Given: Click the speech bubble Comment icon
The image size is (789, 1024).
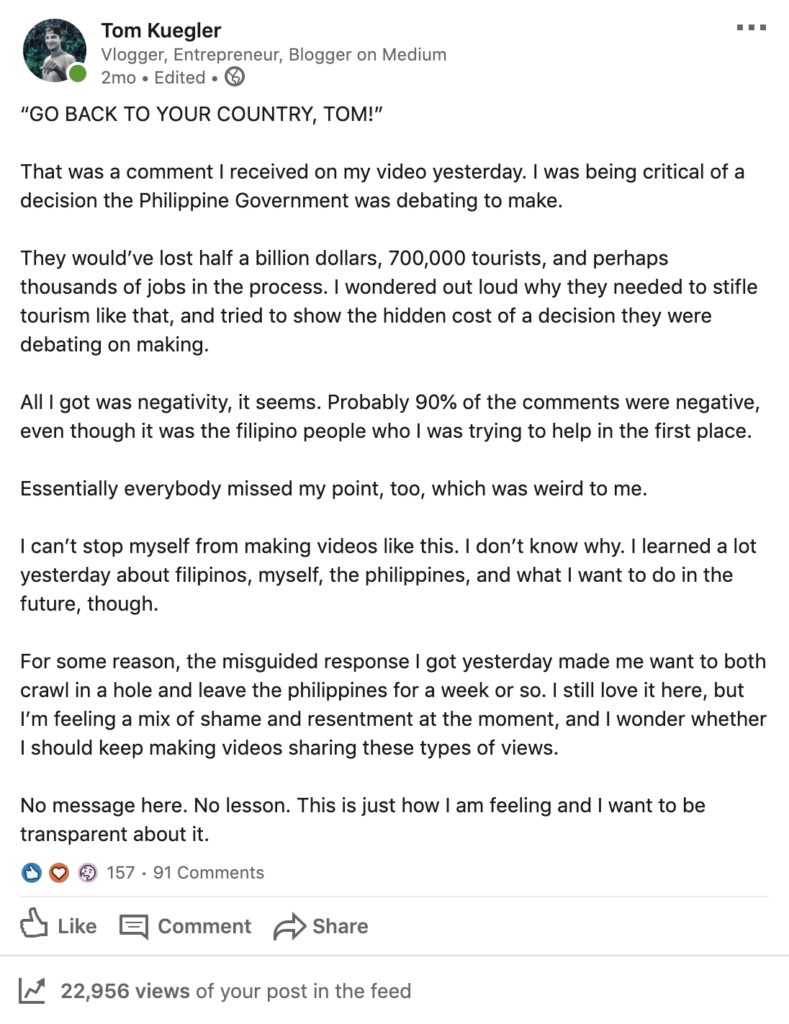Looking at the screenshot, I should [134, 926].
